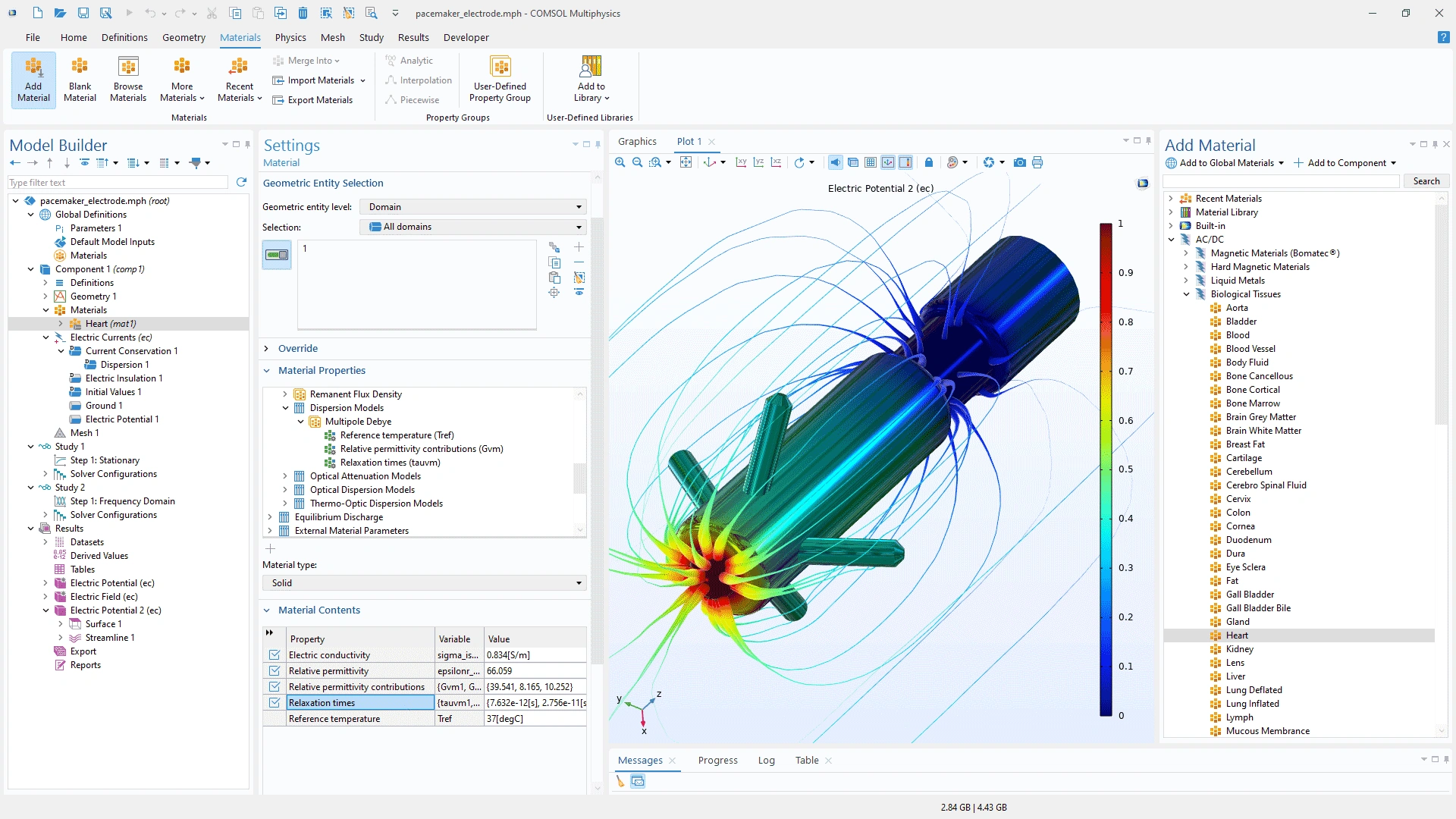Click the Zoom Extents graphics icon

(x=686, y=162)
